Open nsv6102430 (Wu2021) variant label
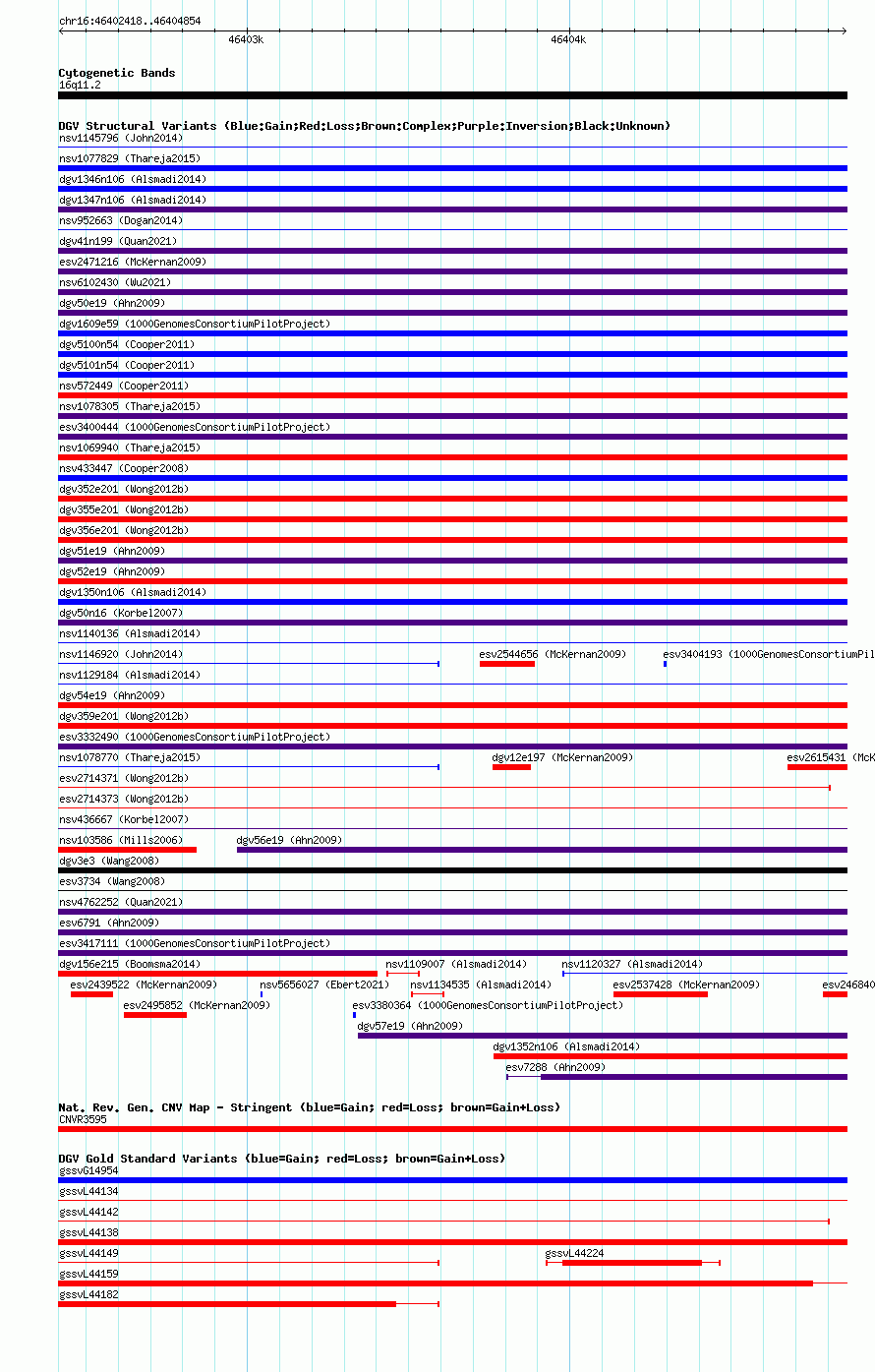This screenshot has height=1372, width=875. [115, 282]
